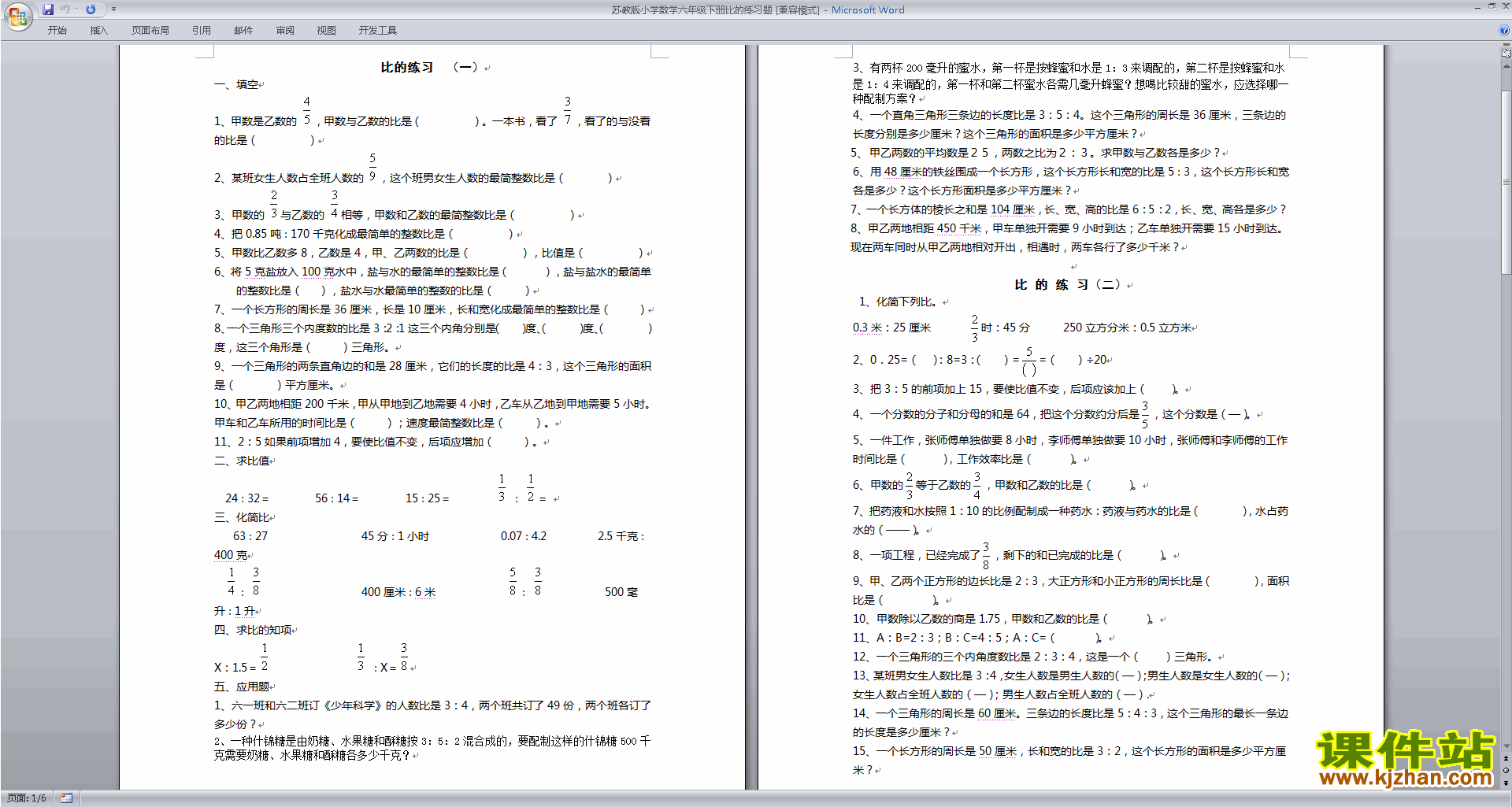Click the section label 二、求比值
Image resolution: width=1512 pixels, height=807 pixels.
coord(242,461)
